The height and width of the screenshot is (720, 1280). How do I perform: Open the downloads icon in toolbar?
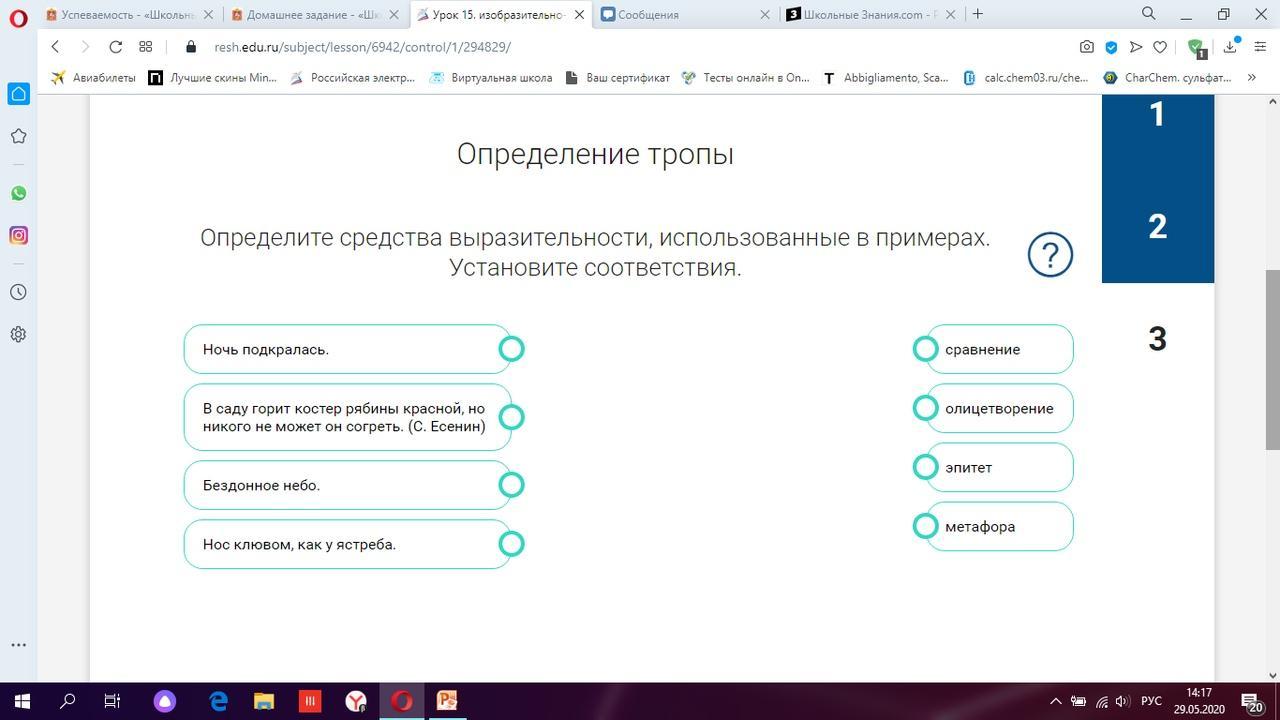click(x=1230, y=47)
